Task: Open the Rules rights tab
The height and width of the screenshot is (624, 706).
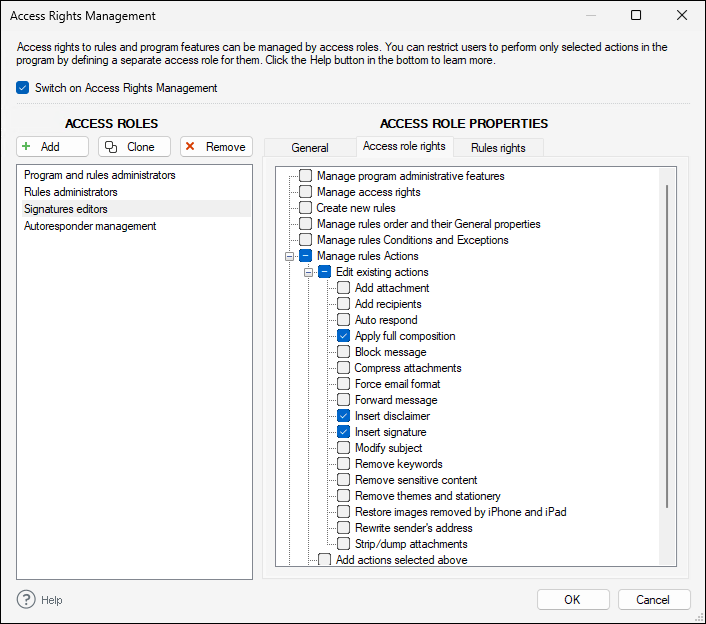Action: coord(498,148)
